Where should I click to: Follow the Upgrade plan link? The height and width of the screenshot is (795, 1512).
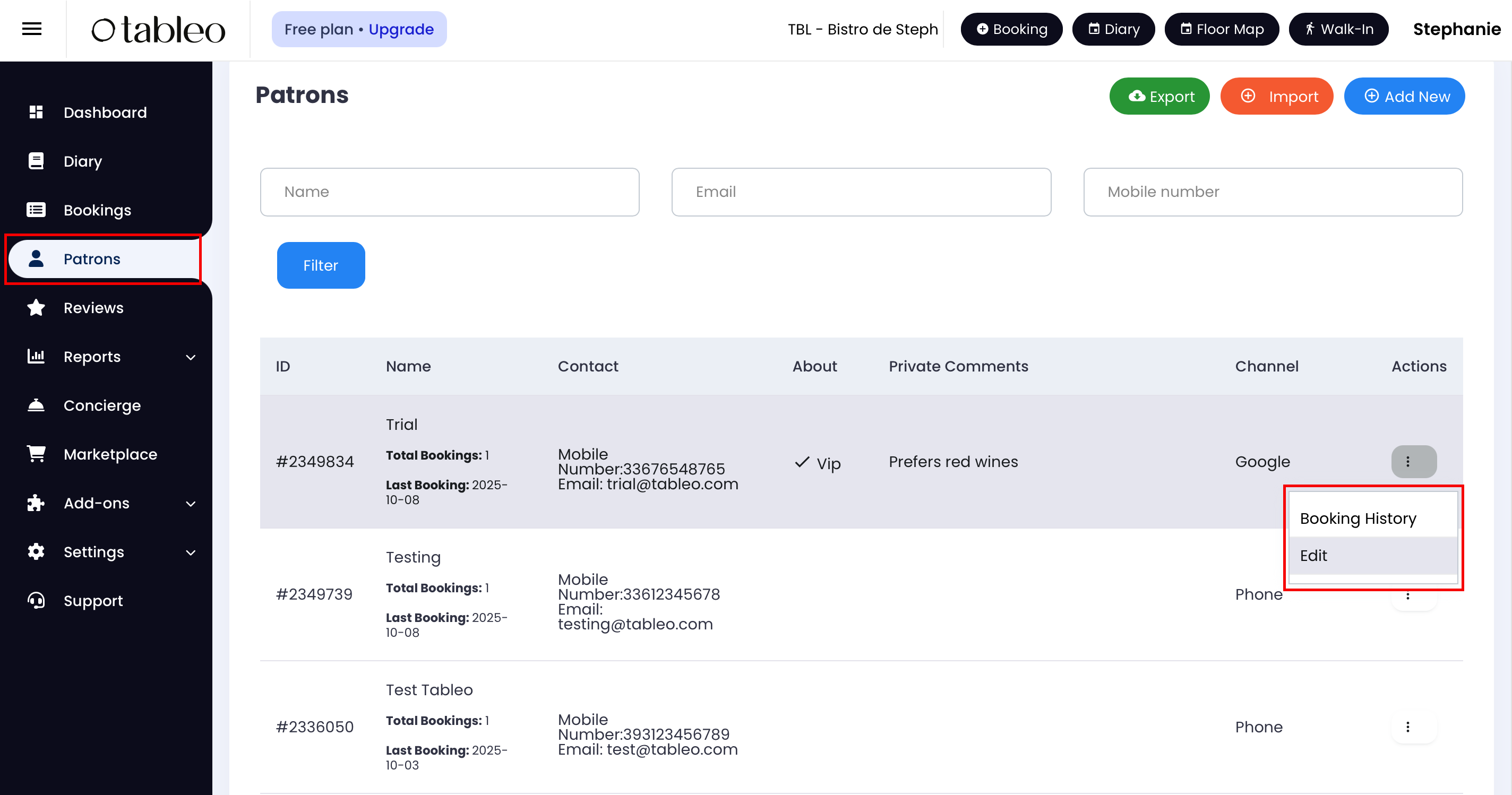(x=401, y=29)
